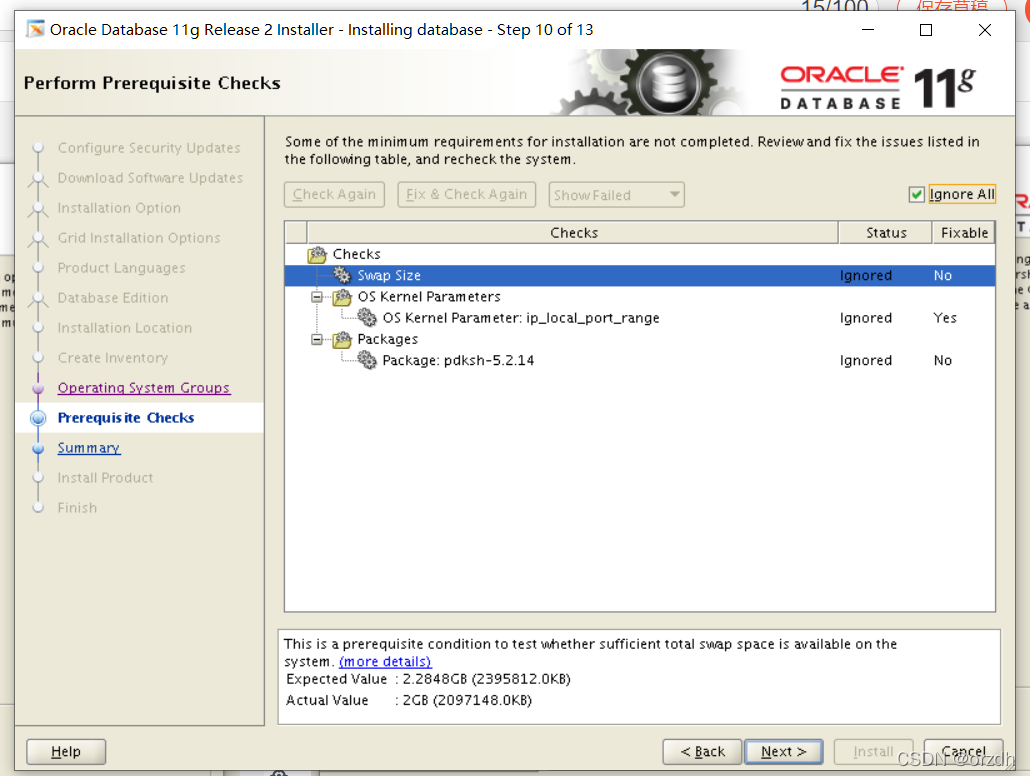
Task: Click the Finish step bullet icon
Action: pos(37,508)
